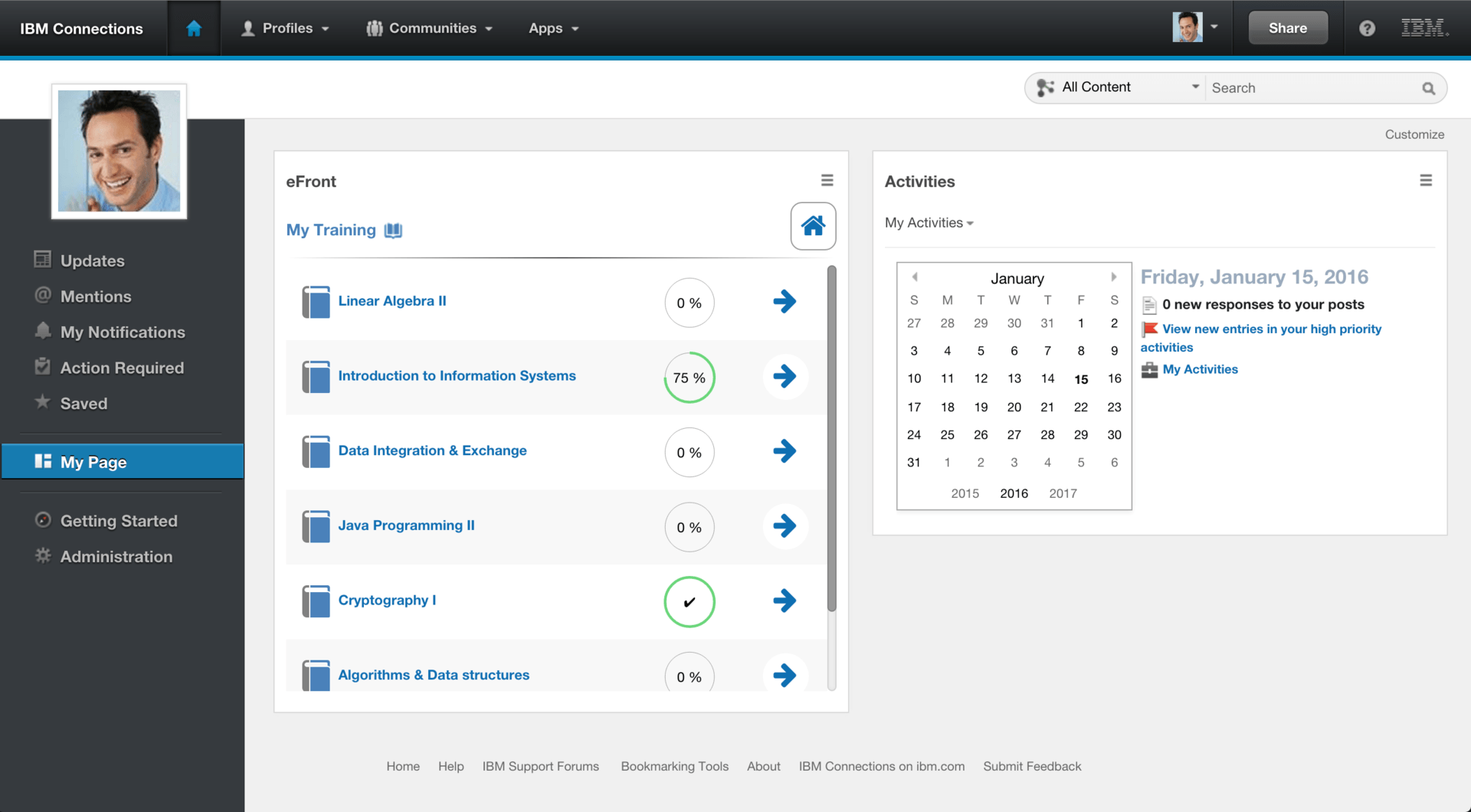Click the briefcase My Activities icon
This screenshot has width=1471, height=812.
pyautogui.click(x=1149, y=370)
